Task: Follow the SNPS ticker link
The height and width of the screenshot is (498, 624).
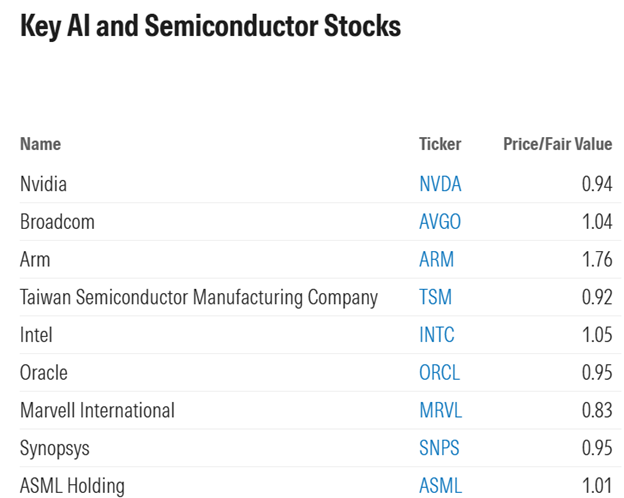Action: click(439, 448)
